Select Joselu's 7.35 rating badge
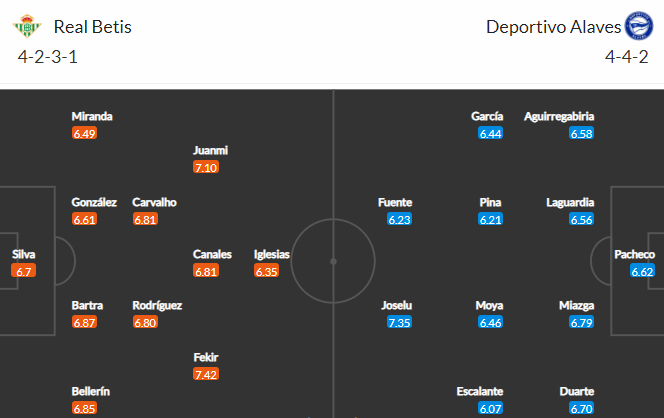Viewport: 664px width, 418px height. tap(399, 322)
